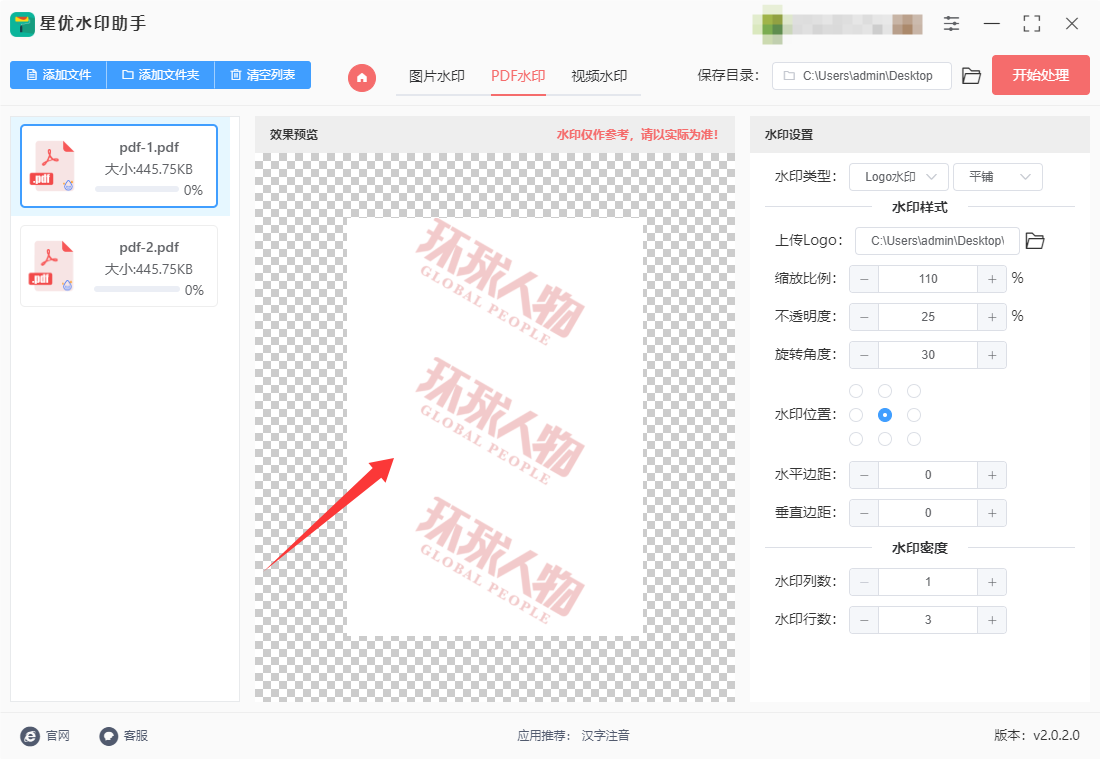Decrease watermark row count
Screen dimensions: 1100x760
[864, 620]
